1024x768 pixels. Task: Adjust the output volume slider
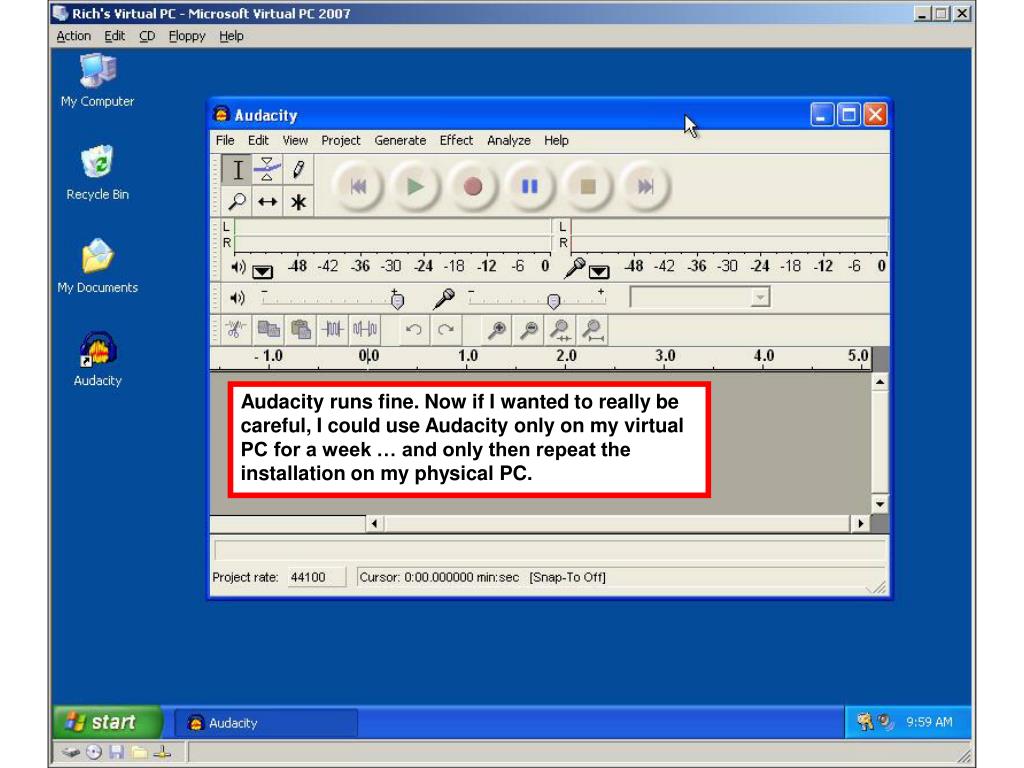(397, 300)
